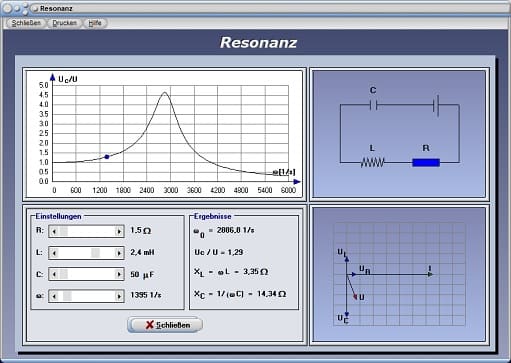Click the inductor coil symbol L
Viewport: 511px width, 363px height.
(x=373, y=162)
